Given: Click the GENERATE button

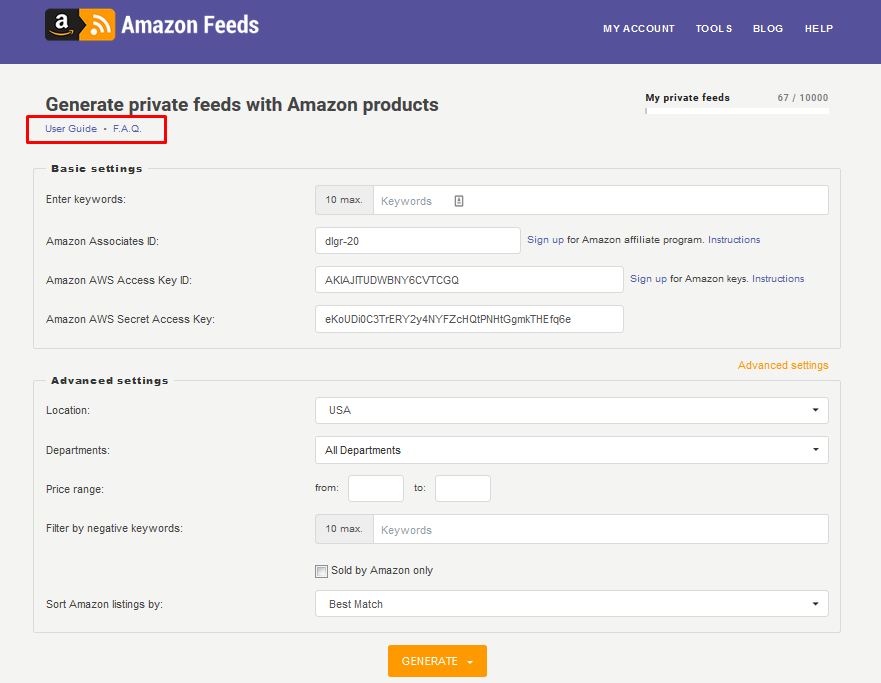Looking at the screenshot, I should coord(437,661).
